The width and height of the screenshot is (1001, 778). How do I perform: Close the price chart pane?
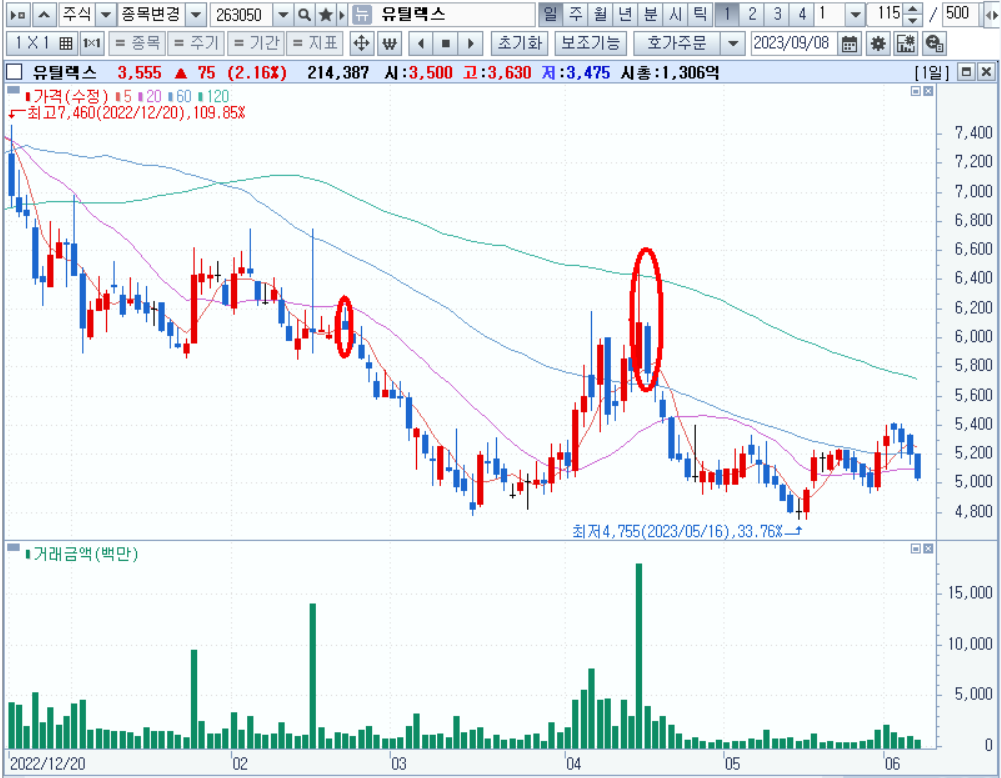coord(928,91)
